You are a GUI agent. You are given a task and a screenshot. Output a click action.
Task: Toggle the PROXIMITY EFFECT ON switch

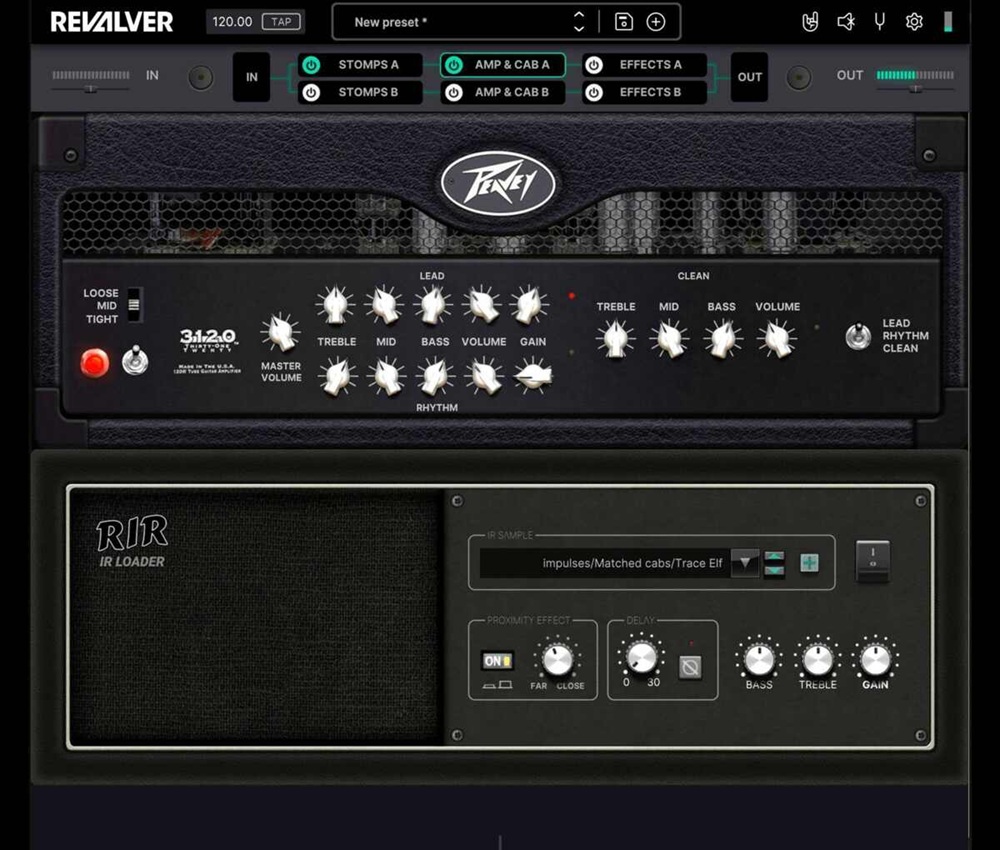coord(497,661)
